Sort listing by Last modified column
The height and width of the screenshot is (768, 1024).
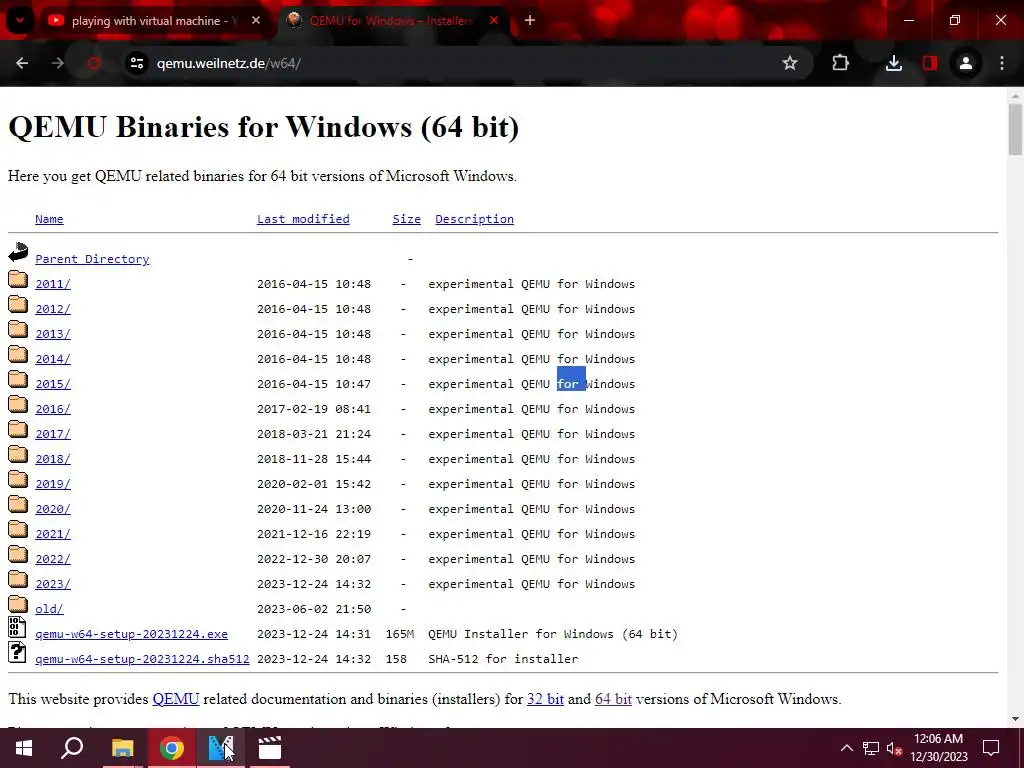point(303,219)
